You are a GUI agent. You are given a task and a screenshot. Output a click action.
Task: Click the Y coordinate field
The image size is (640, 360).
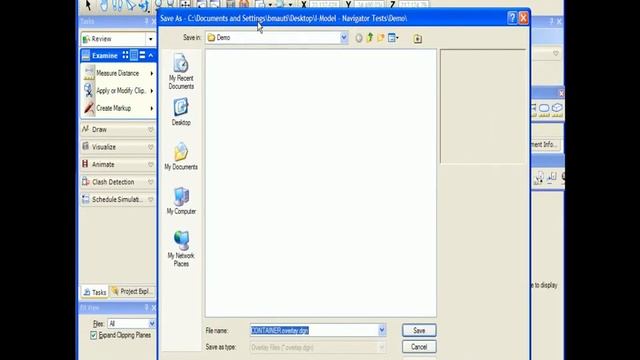click(369, 4)
